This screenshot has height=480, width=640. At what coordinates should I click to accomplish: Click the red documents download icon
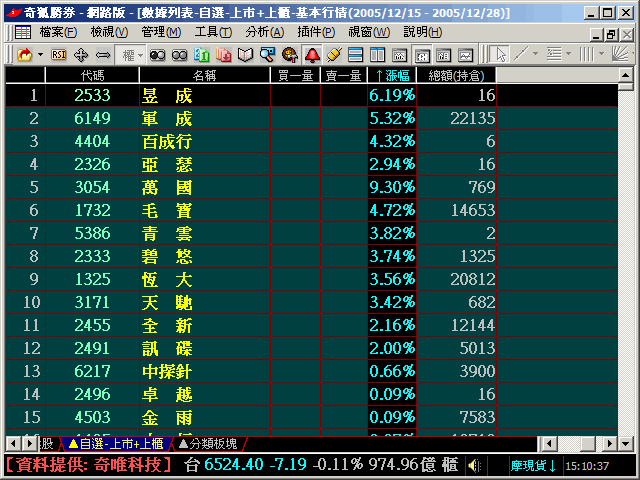point(224,55)
